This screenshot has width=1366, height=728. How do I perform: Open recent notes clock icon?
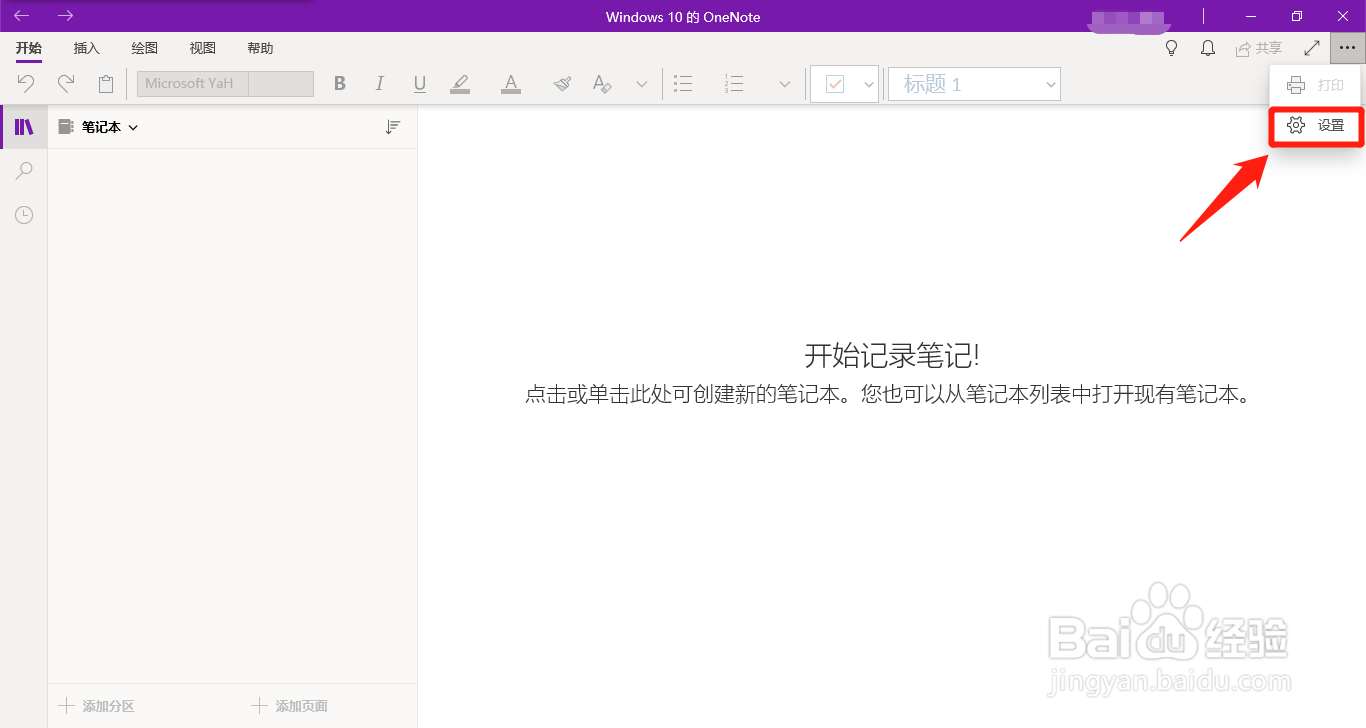click(24, 215)
